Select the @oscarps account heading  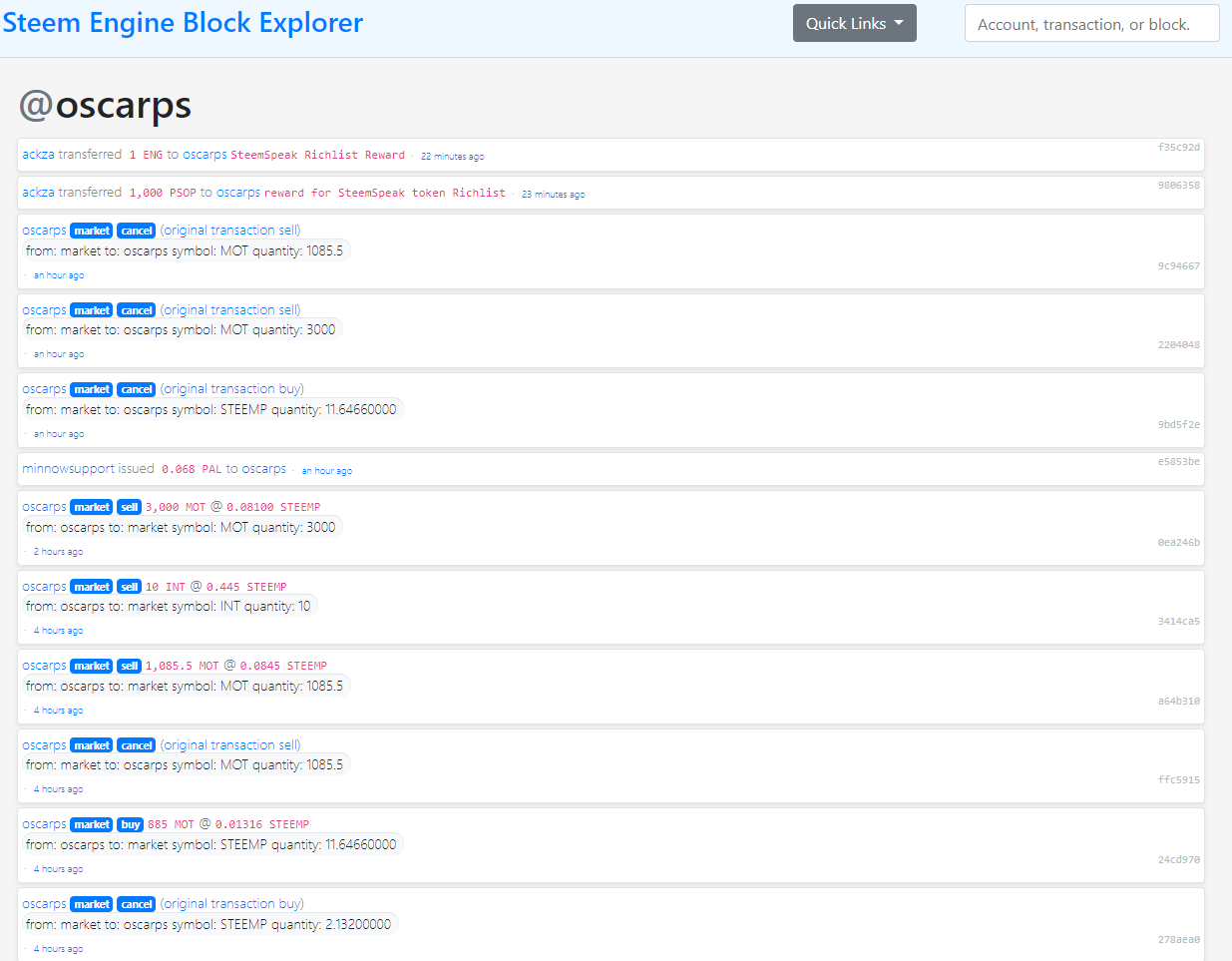pyautogui.click(x=105, y=105)
